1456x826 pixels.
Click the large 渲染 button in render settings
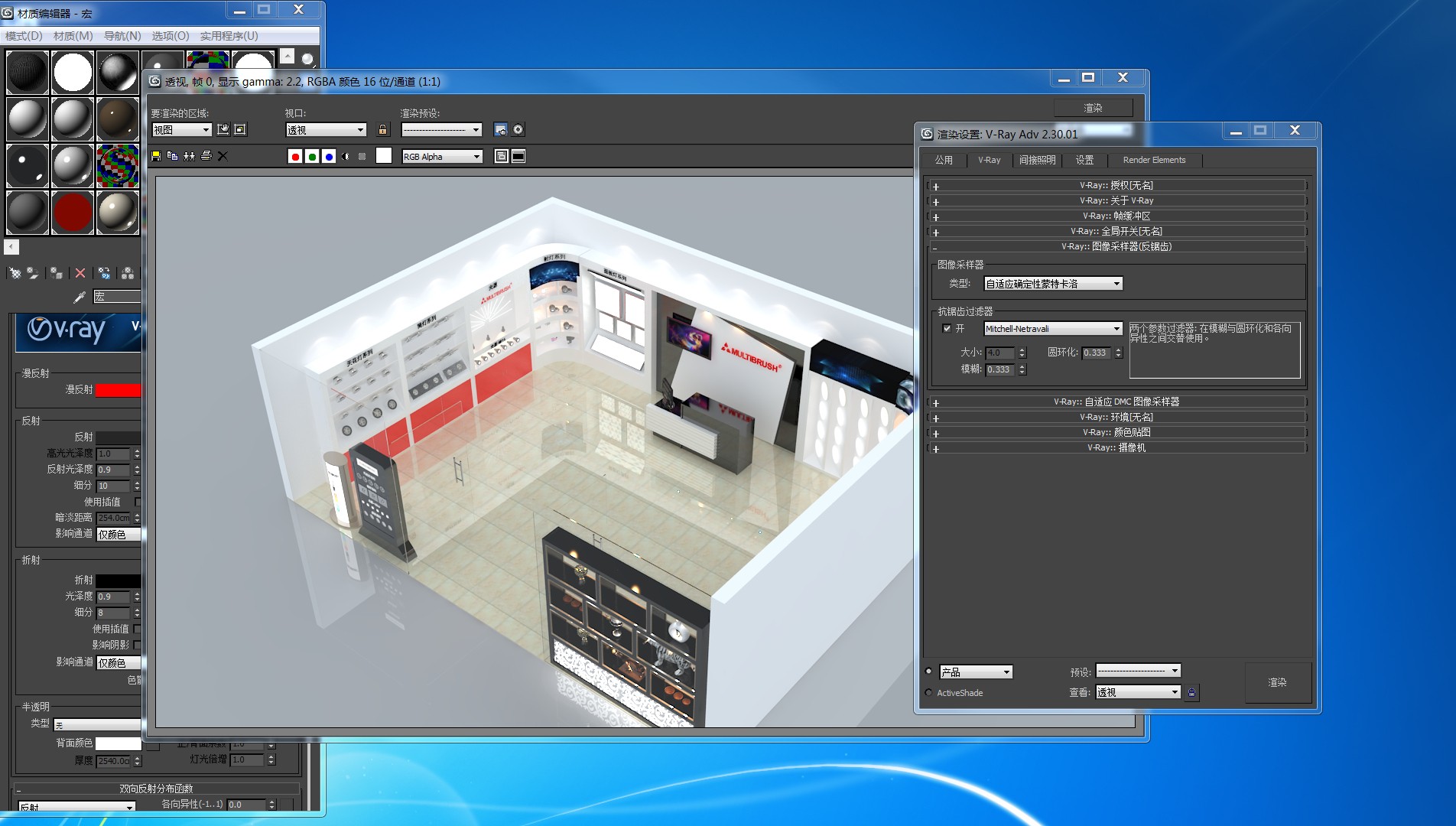pyautogui.click(x=1278, y=682)
